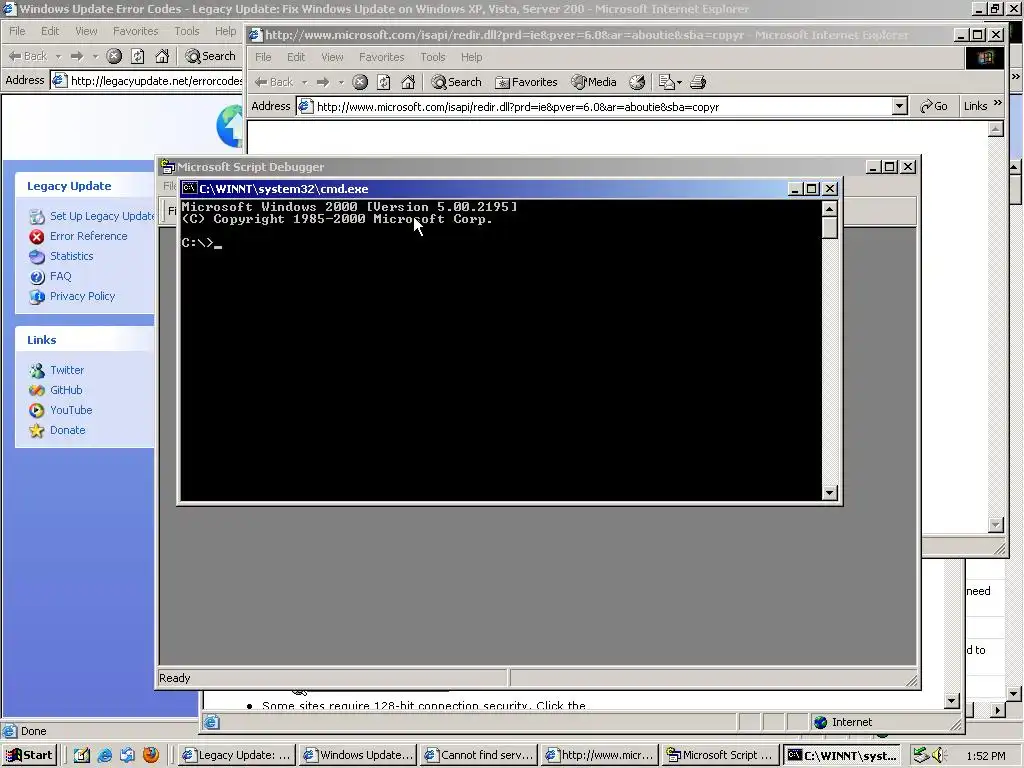The width and height of the screenshot is (1024, 768).
Task: Click cmd.exe vertical scrollbar thumb
Action: point(829,227)
